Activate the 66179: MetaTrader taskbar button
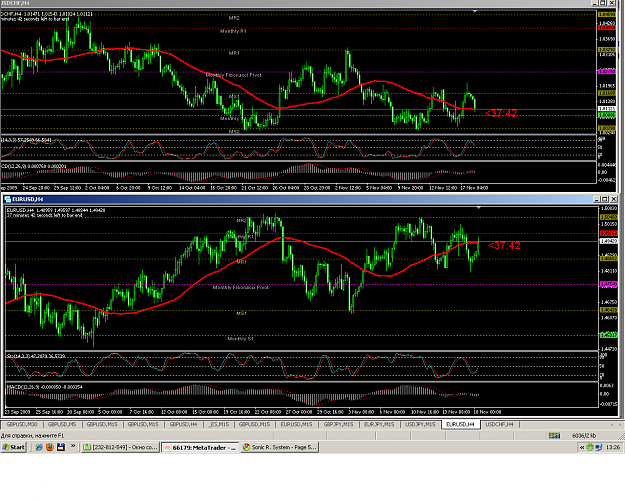This screenshot has height=500, width=625. pyautogui.click(x=200, y=448)
